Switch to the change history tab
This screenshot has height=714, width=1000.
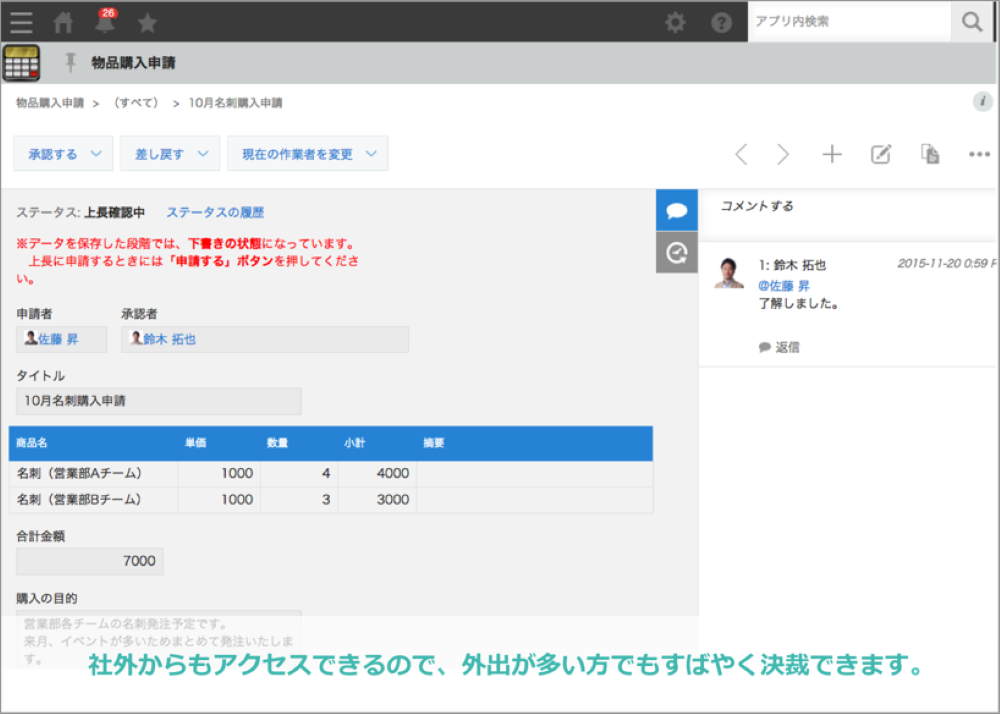[677, 253]
